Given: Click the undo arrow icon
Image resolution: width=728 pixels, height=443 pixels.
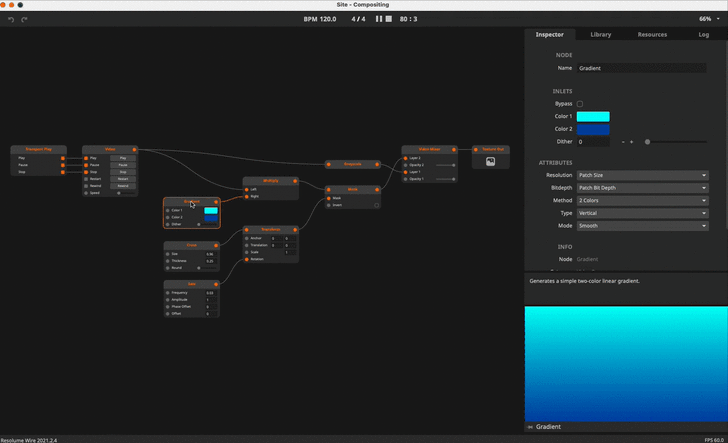Looking at the screenshot, I should [11, 19].
